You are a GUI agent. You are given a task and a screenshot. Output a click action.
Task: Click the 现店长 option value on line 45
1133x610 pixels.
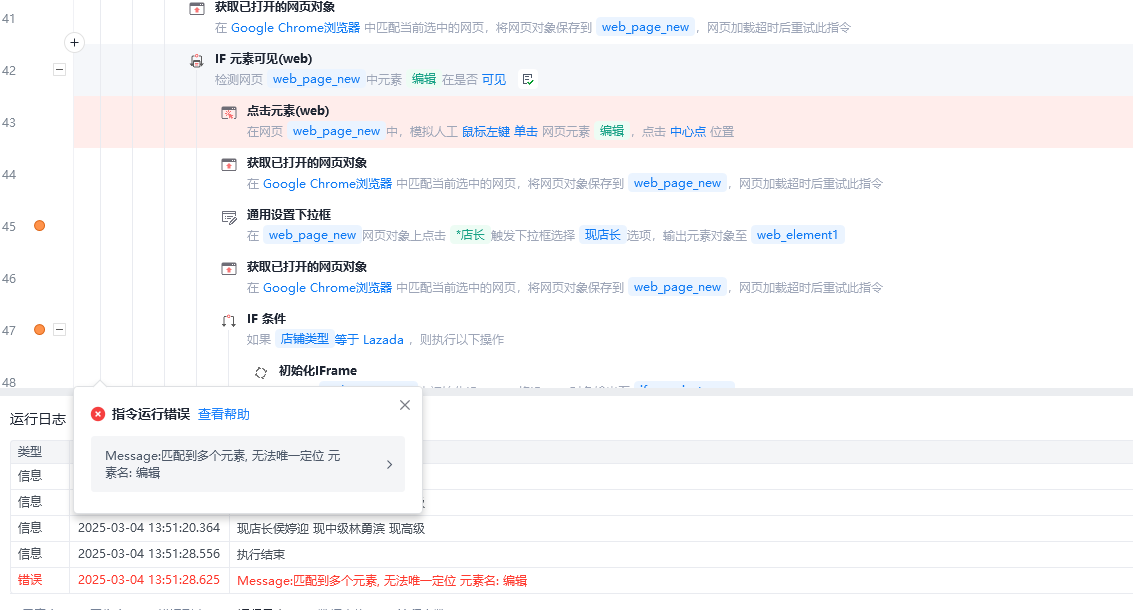tap(603, 235)
